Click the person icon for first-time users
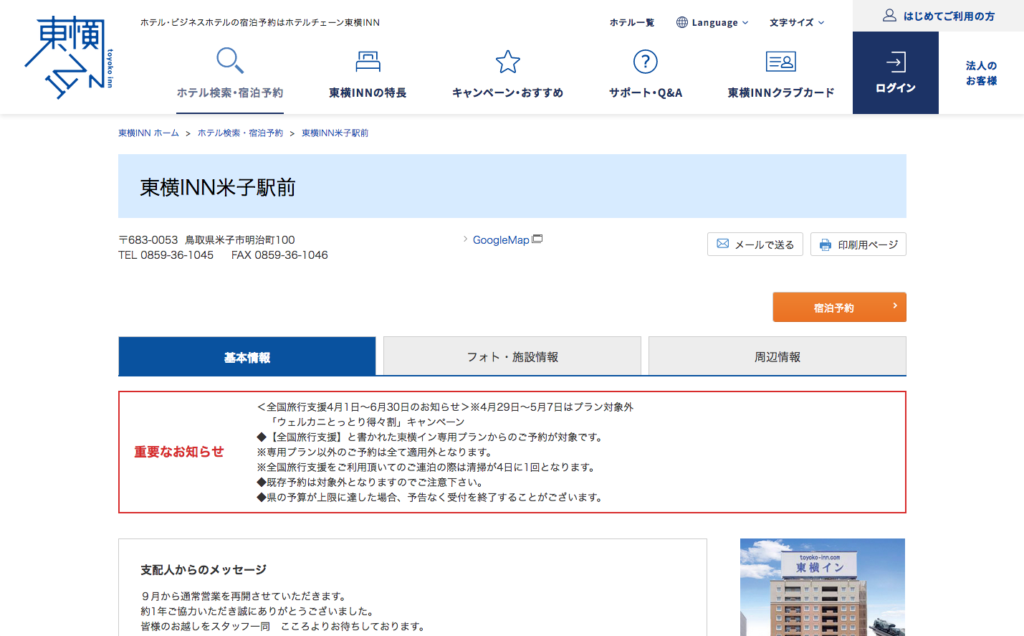Image resolution: width=1024 pixels, height=636 pixels. coord(889,15)
